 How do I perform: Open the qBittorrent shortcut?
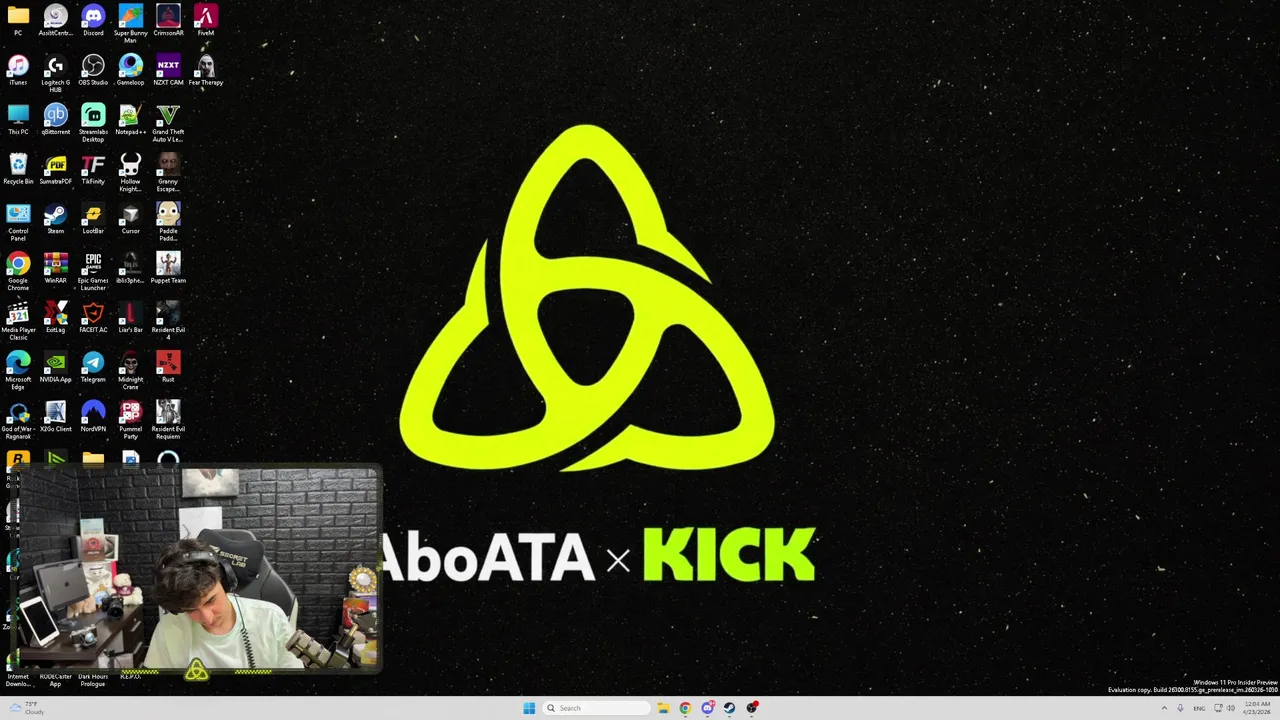[x=55, y=119]
